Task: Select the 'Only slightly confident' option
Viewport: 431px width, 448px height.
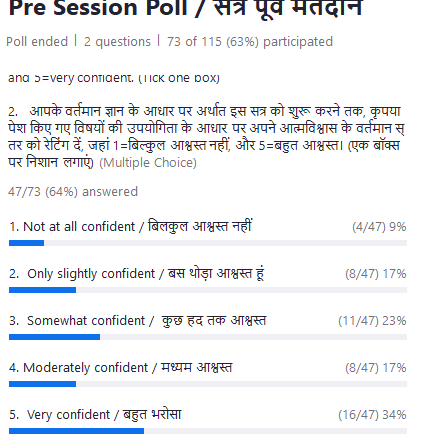Action: 136,274
